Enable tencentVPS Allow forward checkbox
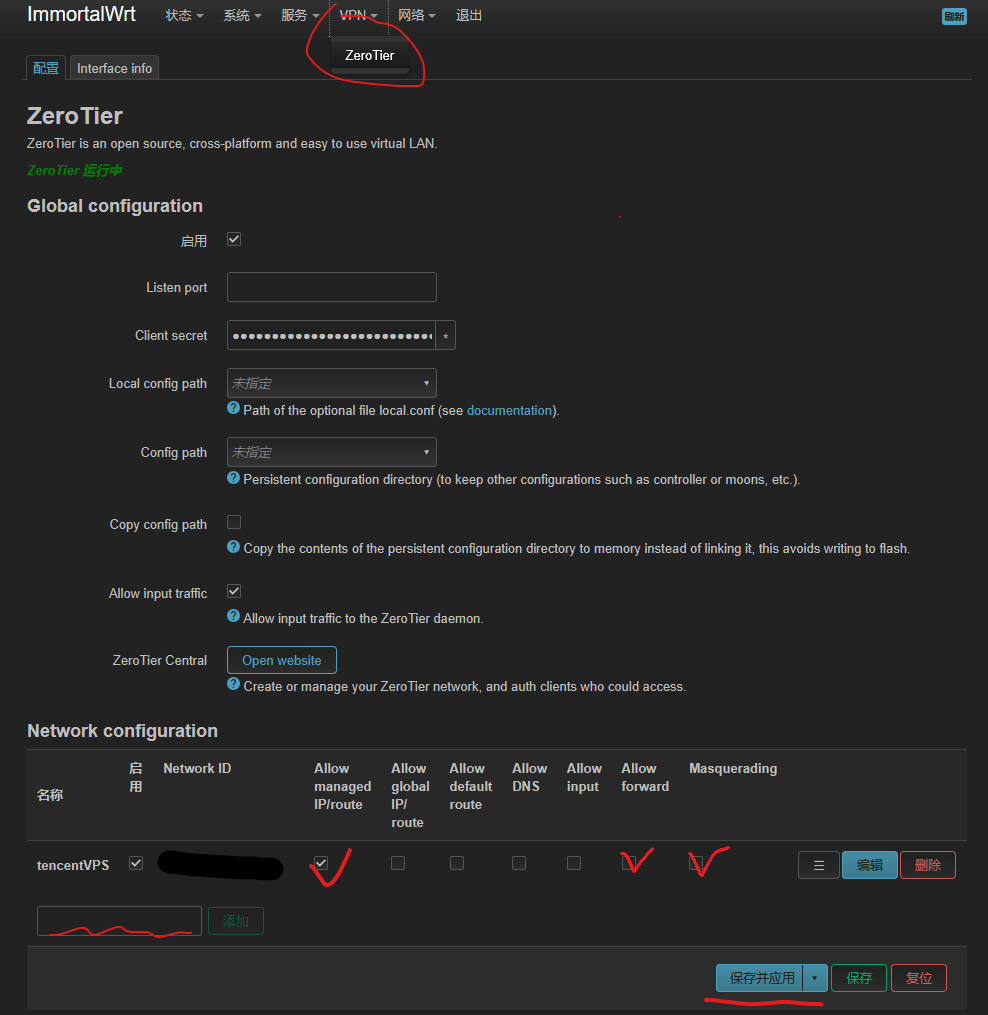Viewport: 988px width, 1015px height. pos(629,863)
